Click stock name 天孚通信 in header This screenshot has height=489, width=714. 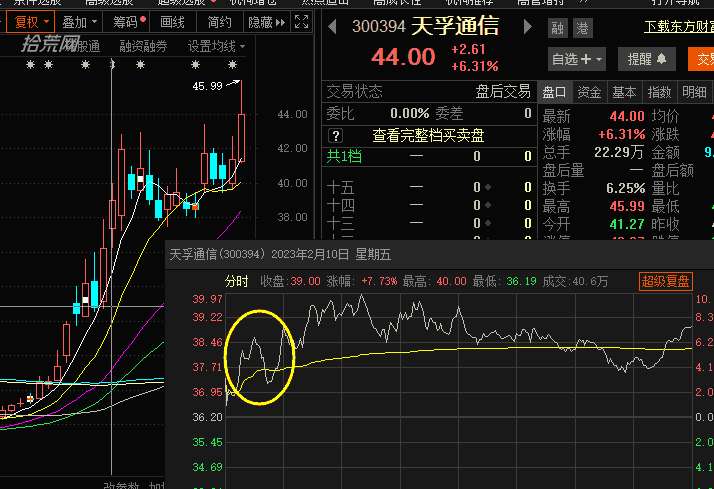pyautogui.click(x=455, y=26)
